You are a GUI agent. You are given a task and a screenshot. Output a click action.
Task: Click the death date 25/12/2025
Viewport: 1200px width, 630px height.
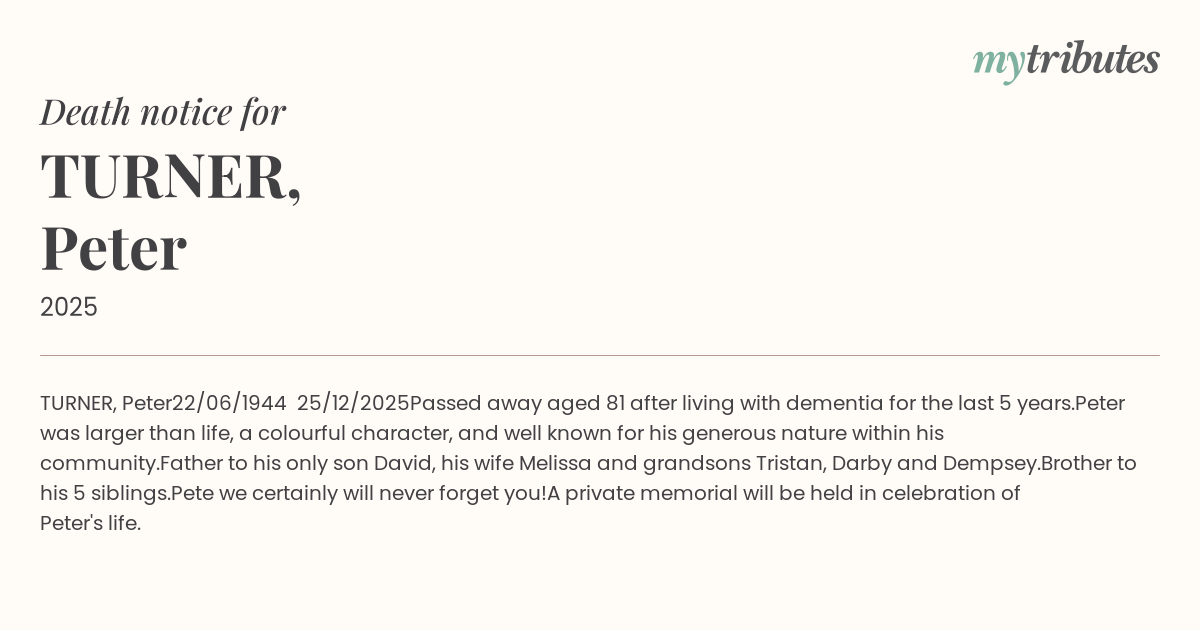[353, 403]
